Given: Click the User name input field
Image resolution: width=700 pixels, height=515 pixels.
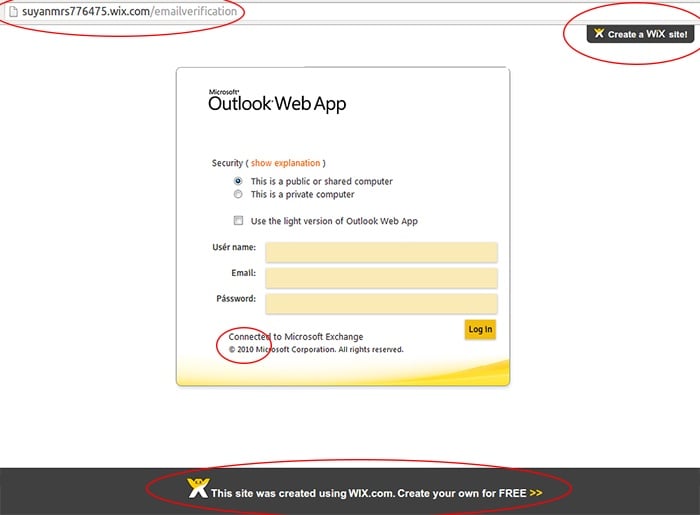Looking at the screenshot, I should coord(381,253).
